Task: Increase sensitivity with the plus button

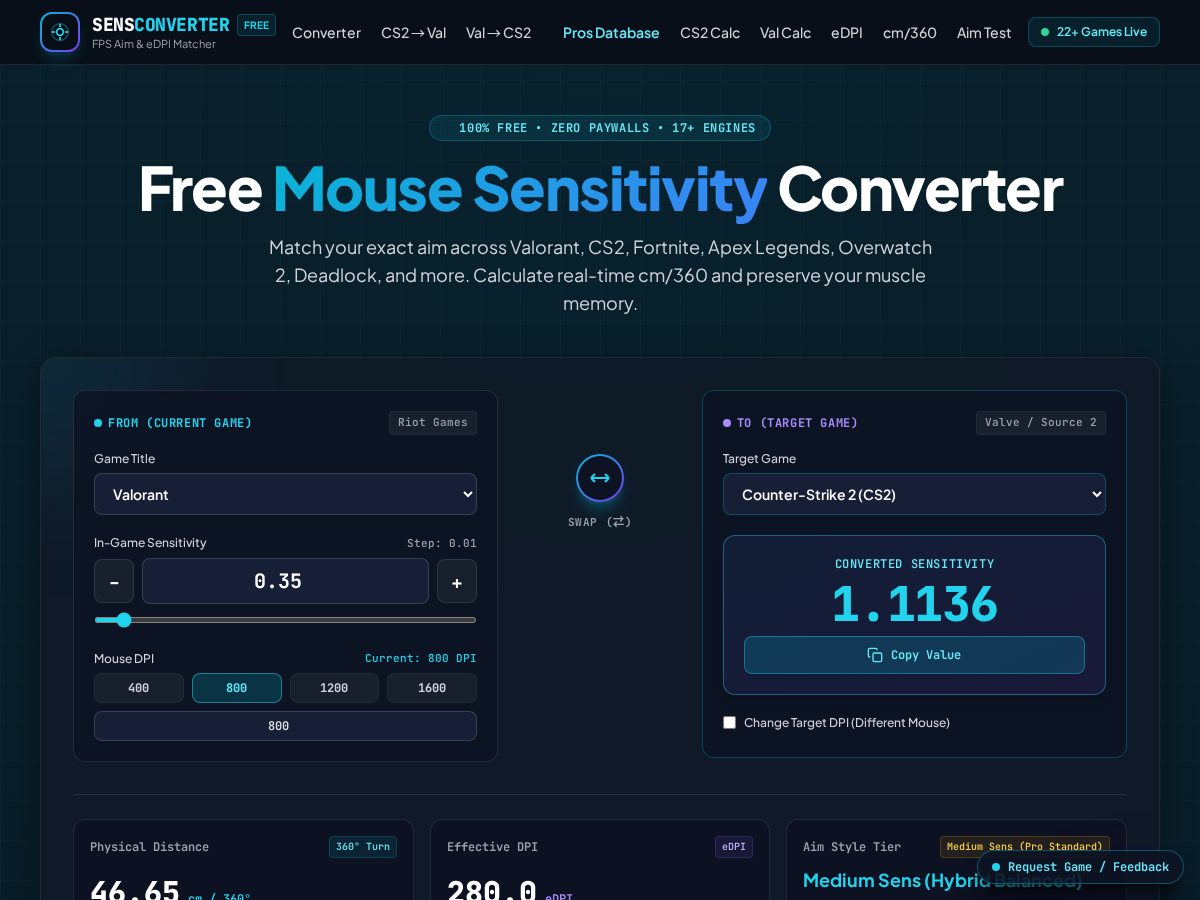Action: point(457,581)
